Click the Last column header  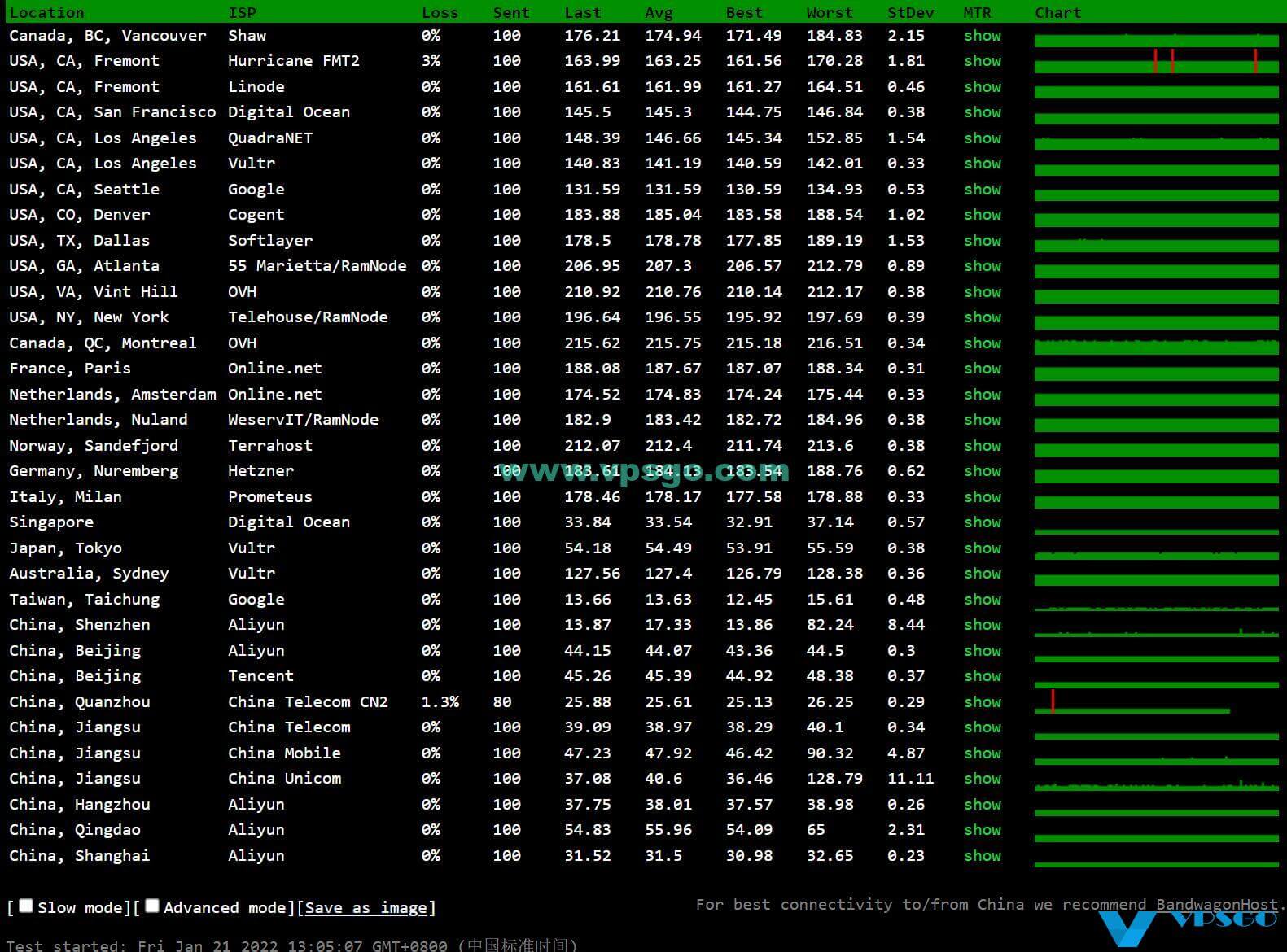583,13
